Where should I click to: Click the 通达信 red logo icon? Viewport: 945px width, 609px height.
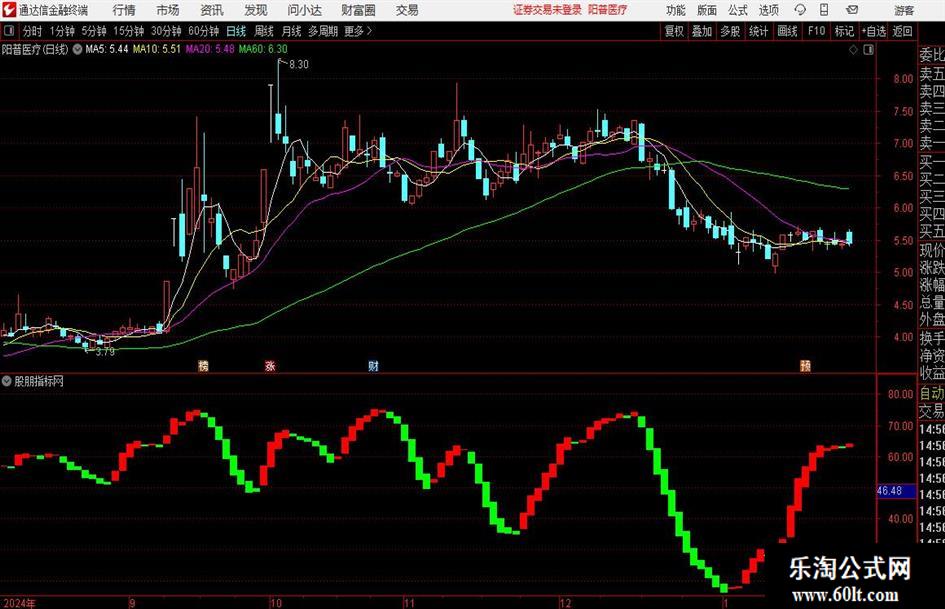click(x=8, y=10)
